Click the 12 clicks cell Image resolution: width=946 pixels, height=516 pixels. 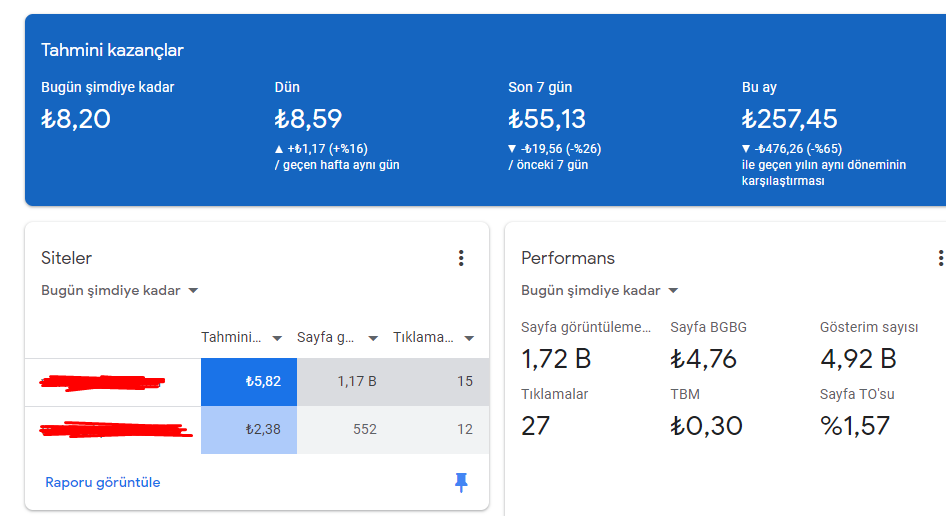pyautogui.click(x=441, y=430)
